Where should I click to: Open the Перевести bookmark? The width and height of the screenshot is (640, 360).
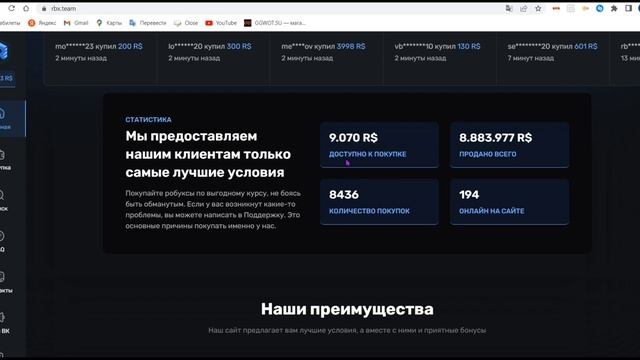(x=148, y=23)
